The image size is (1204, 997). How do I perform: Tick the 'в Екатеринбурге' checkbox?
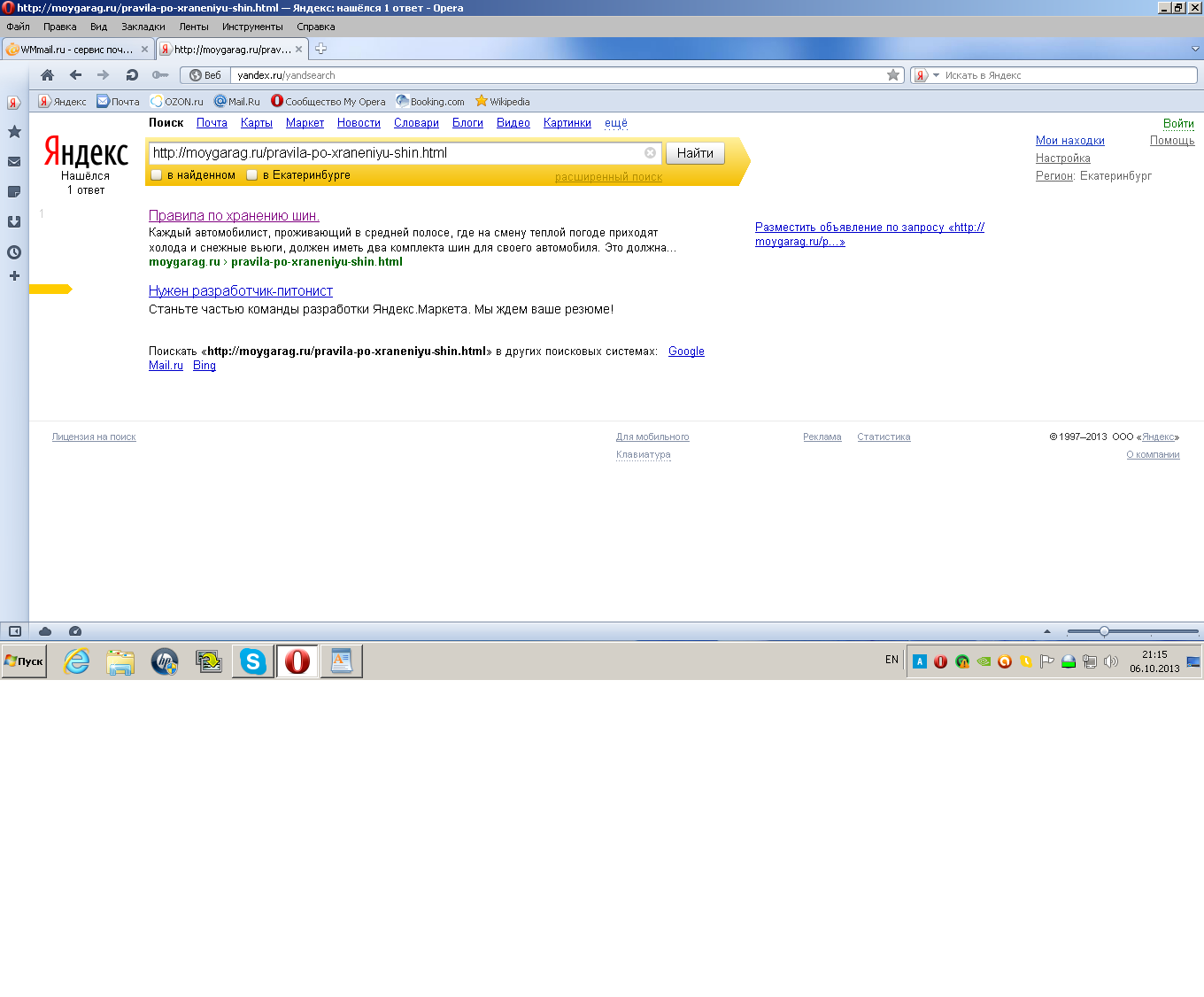click(252, 175)
